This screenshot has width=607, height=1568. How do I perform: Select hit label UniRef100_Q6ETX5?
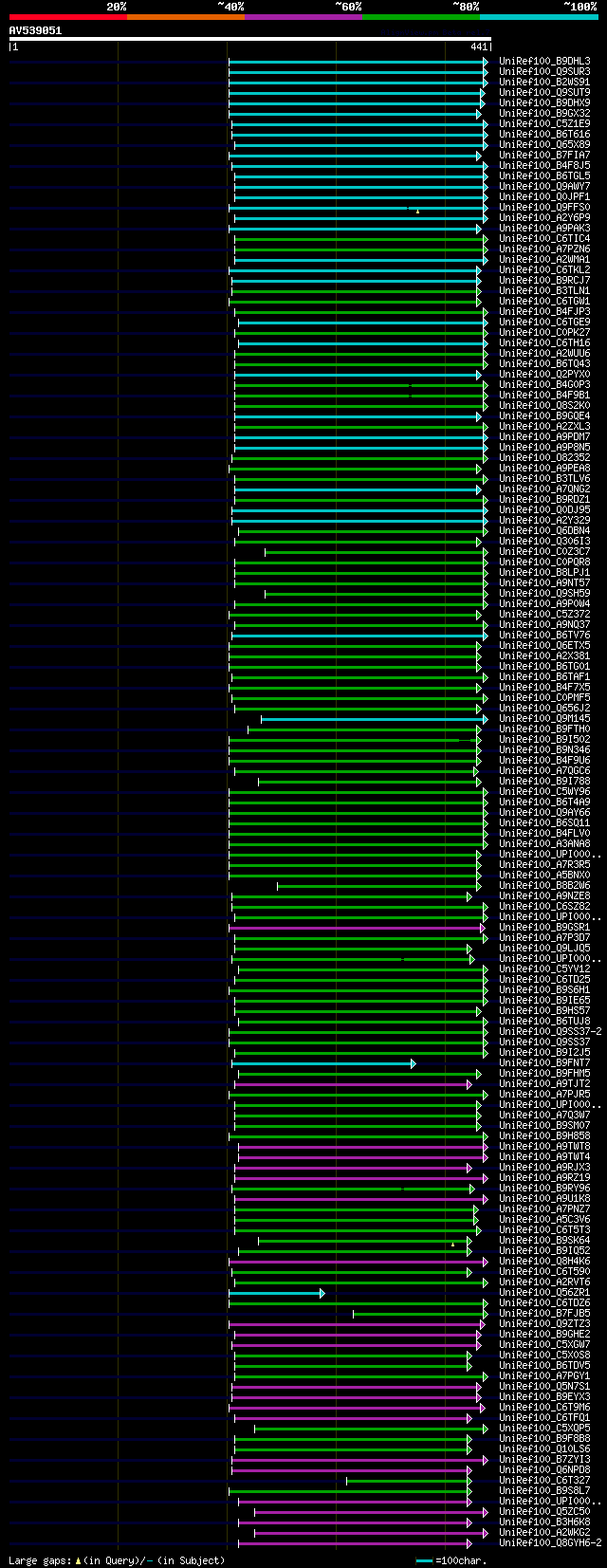click(x=544, y=646)
